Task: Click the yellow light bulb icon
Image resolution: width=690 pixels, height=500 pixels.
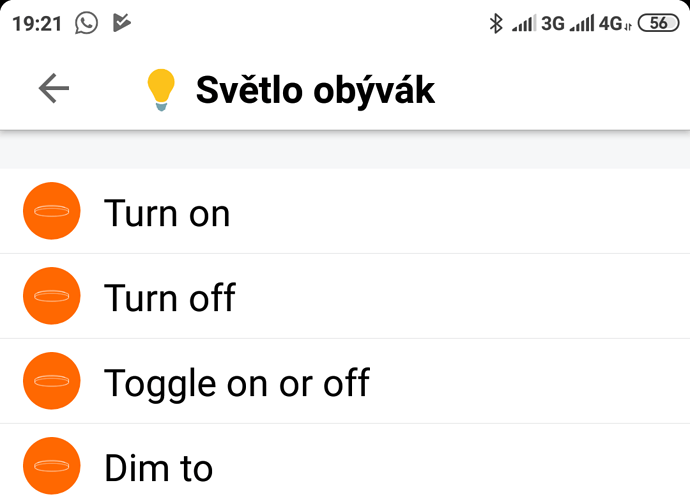Action: (160, 90)
